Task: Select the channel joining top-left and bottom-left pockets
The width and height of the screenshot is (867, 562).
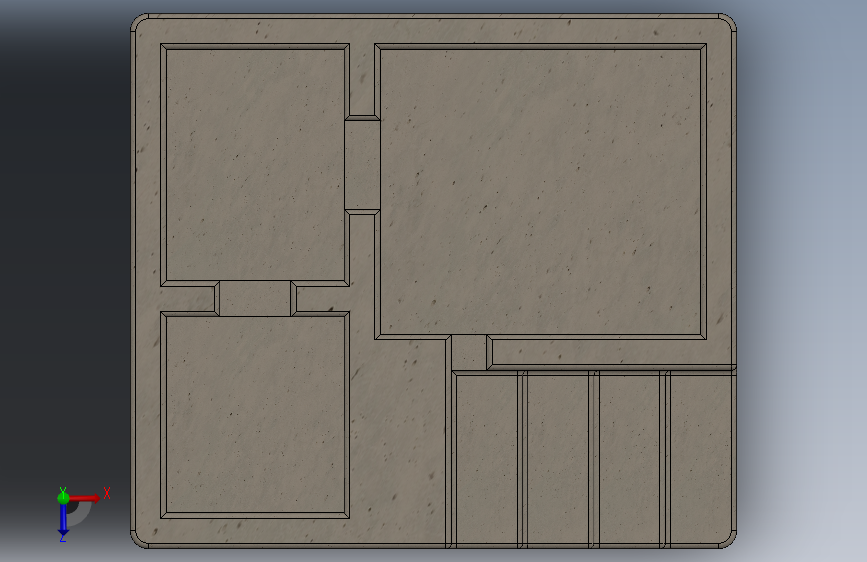Action: 255,299
